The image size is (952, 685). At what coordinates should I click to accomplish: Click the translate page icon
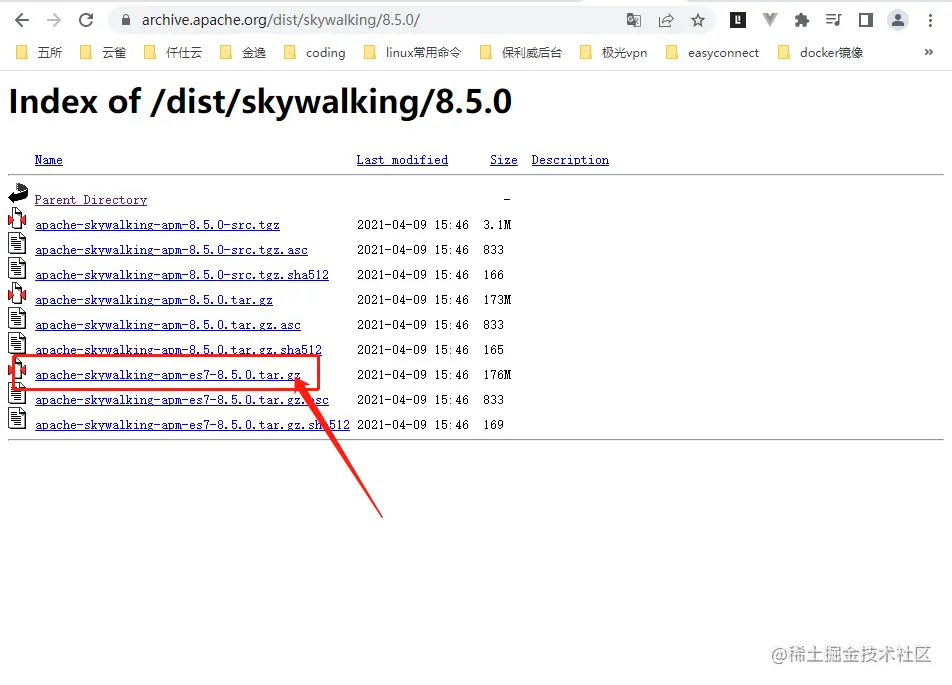point(633,20)
